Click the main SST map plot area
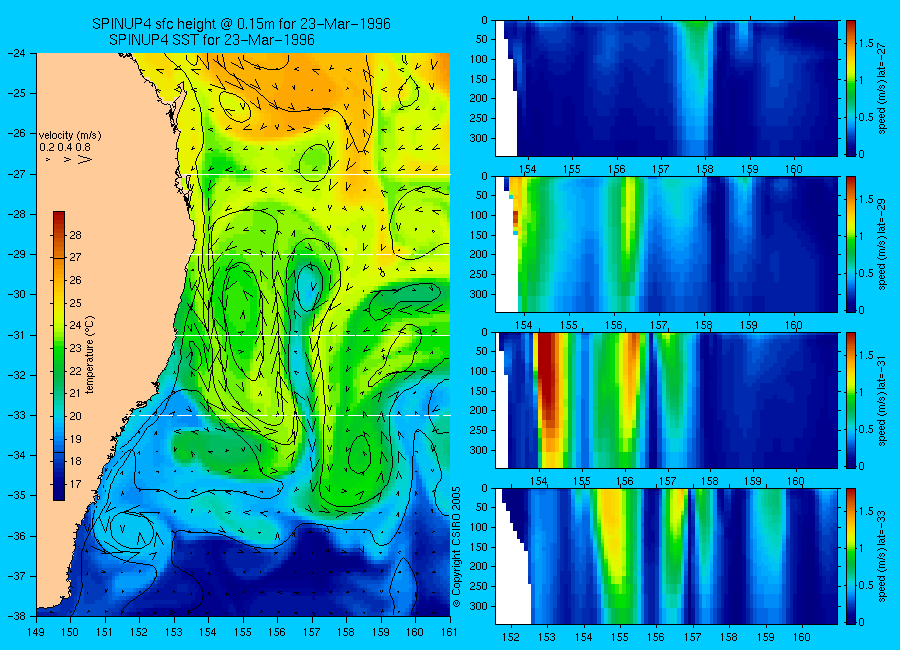The width and height of the screenshot is (900, 650). coord(243,334)
